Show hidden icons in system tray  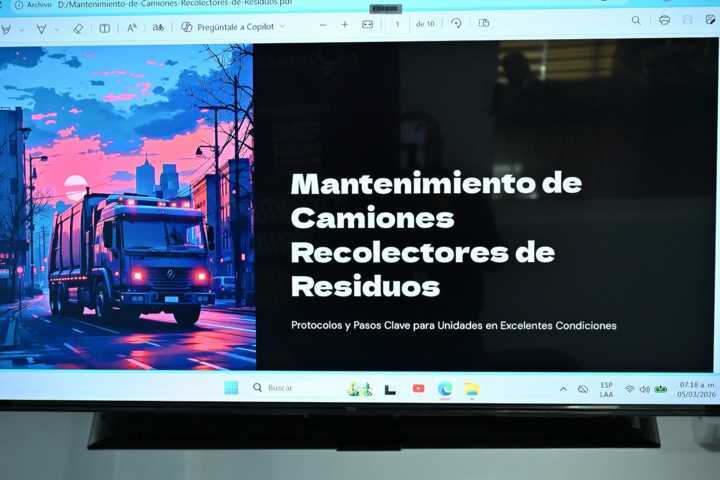(563, 389)
